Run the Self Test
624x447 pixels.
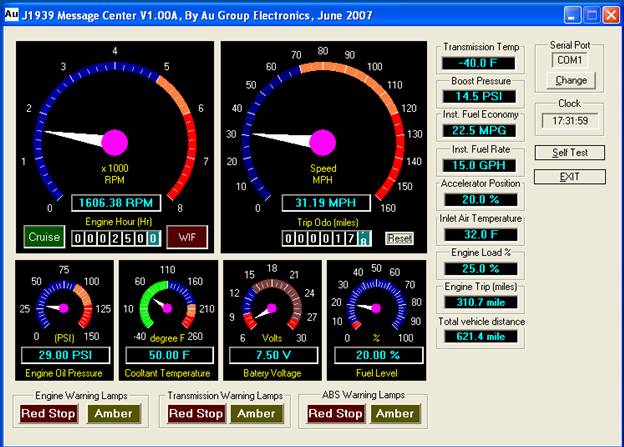[x=569, y=152]
